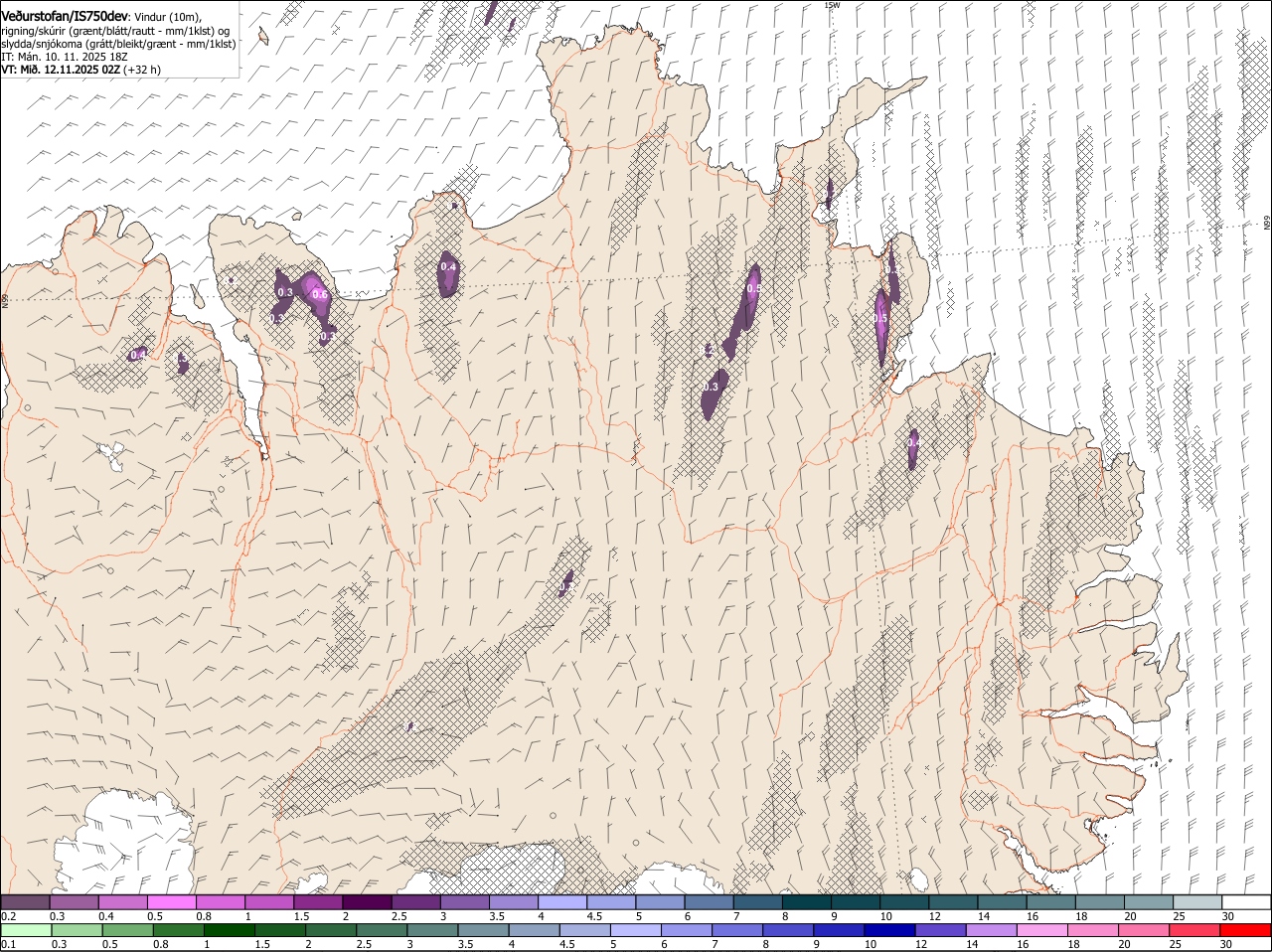The image size is (1272, 952).
Task: Pick the medium green 0.5 swatch in lower row
Action: 127,930
